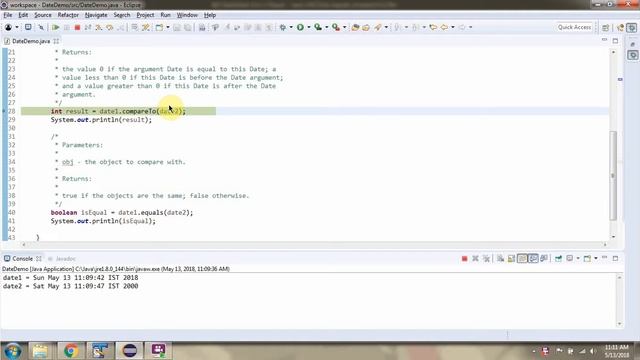640x360 pixels.
Task: Open the Edit menu
Action: (23, 15)
